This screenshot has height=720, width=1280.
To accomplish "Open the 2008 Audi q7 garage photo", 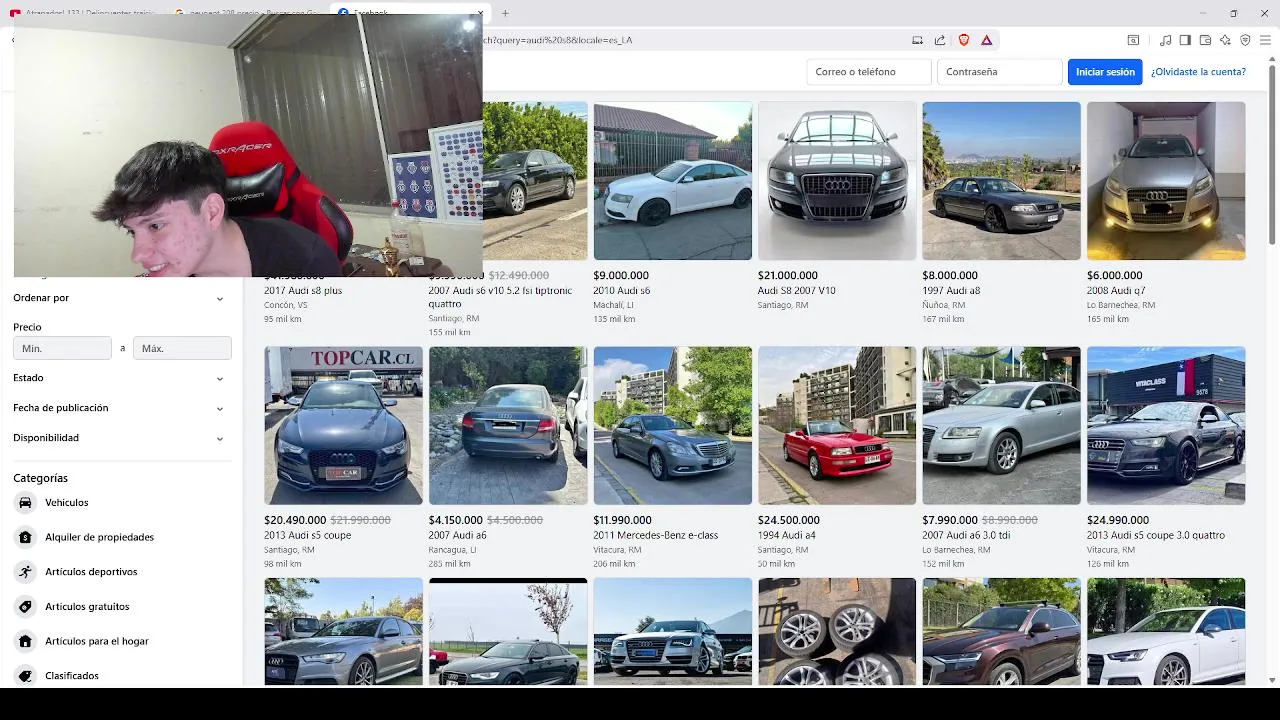I will (x=1166, y=181).
